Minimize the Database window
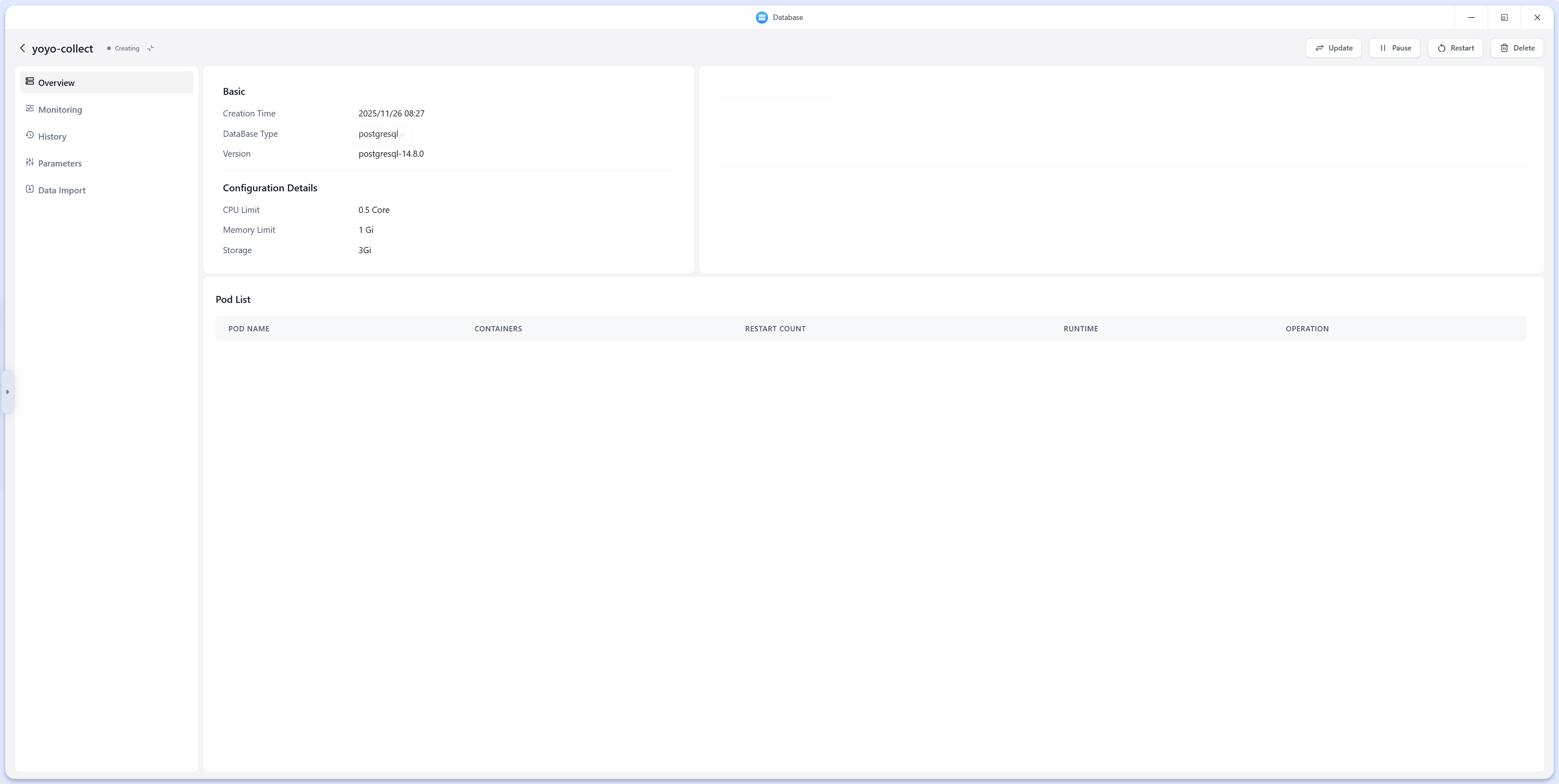1559x784 pixels. tap(1471, 18)
